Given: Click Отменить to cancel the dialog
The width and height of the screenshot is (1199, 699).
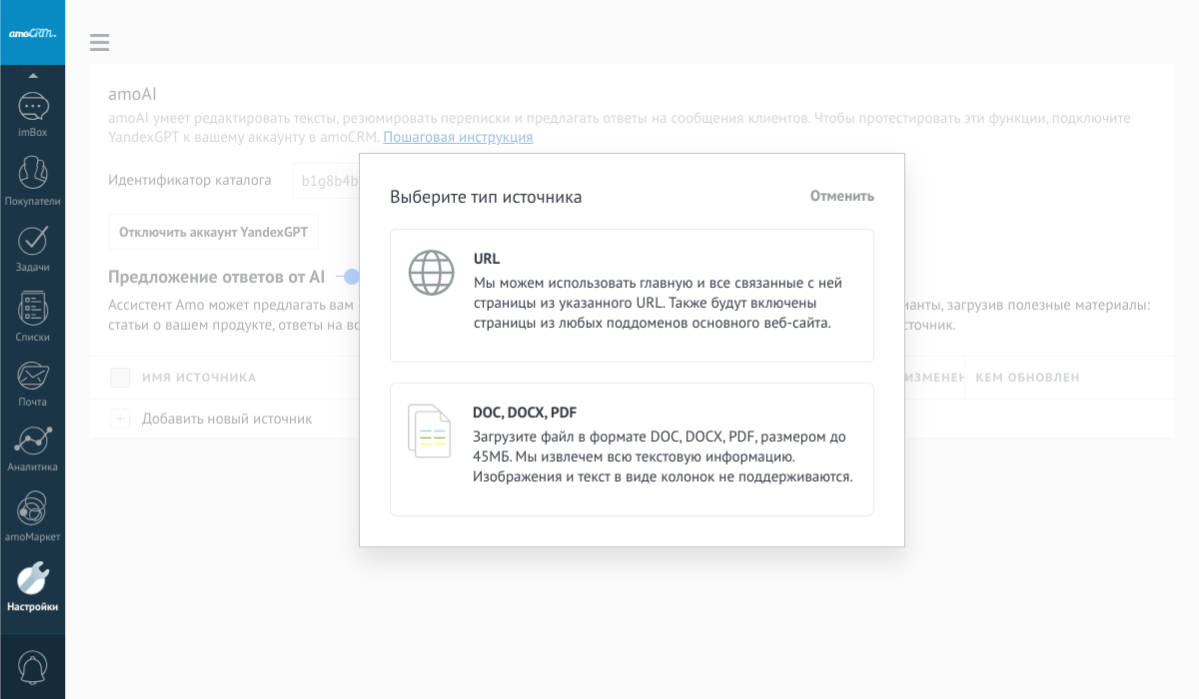Looking at the screenshot, I should 841,196.
